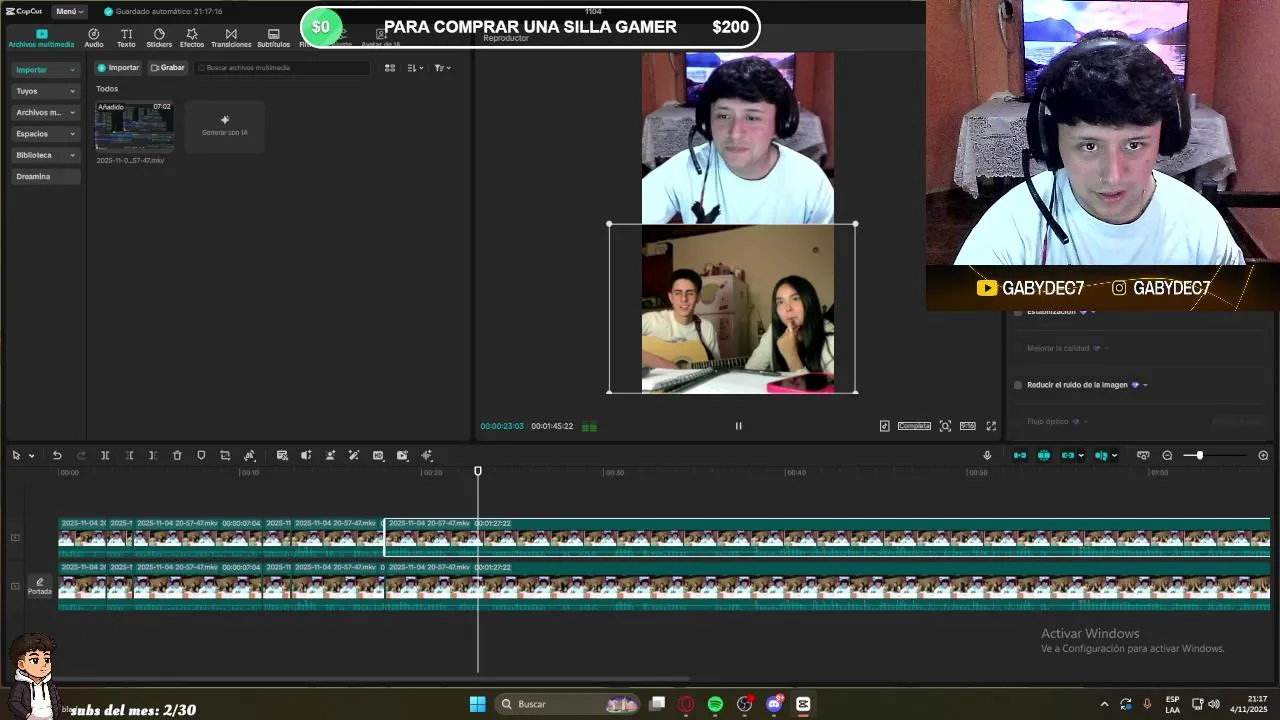Focus the Buscar archivos multimedia search field
The height and width of the screenshot is (720, 1280).
282,68
